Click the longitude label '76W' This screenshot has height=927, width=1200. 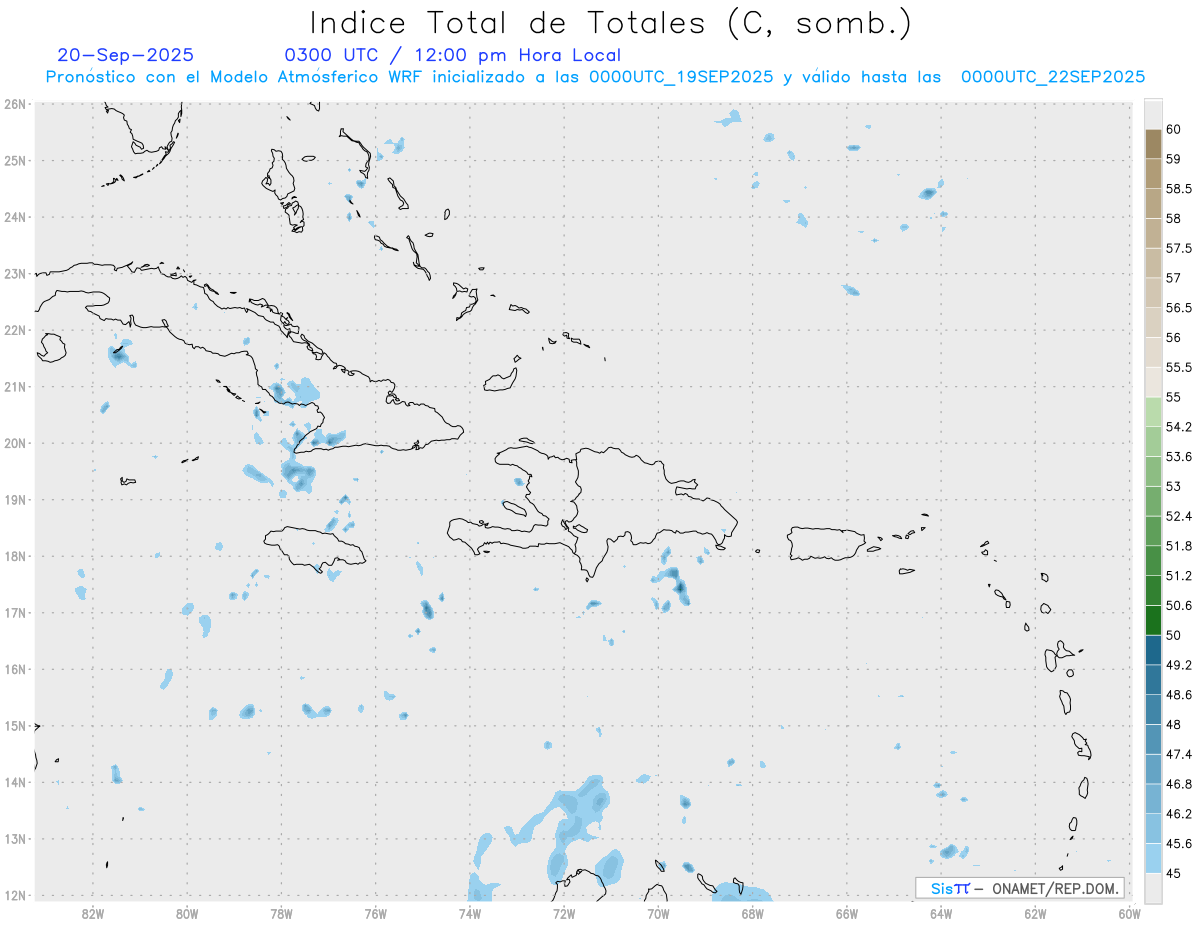click(x=375, y=913)
